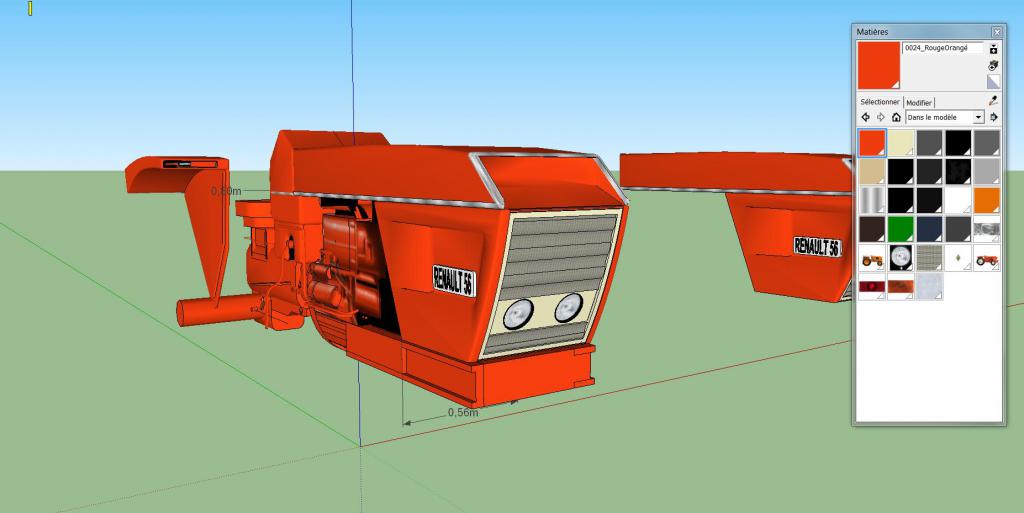
Task: Select the small diamond logo material
Action: pos(958,258)
